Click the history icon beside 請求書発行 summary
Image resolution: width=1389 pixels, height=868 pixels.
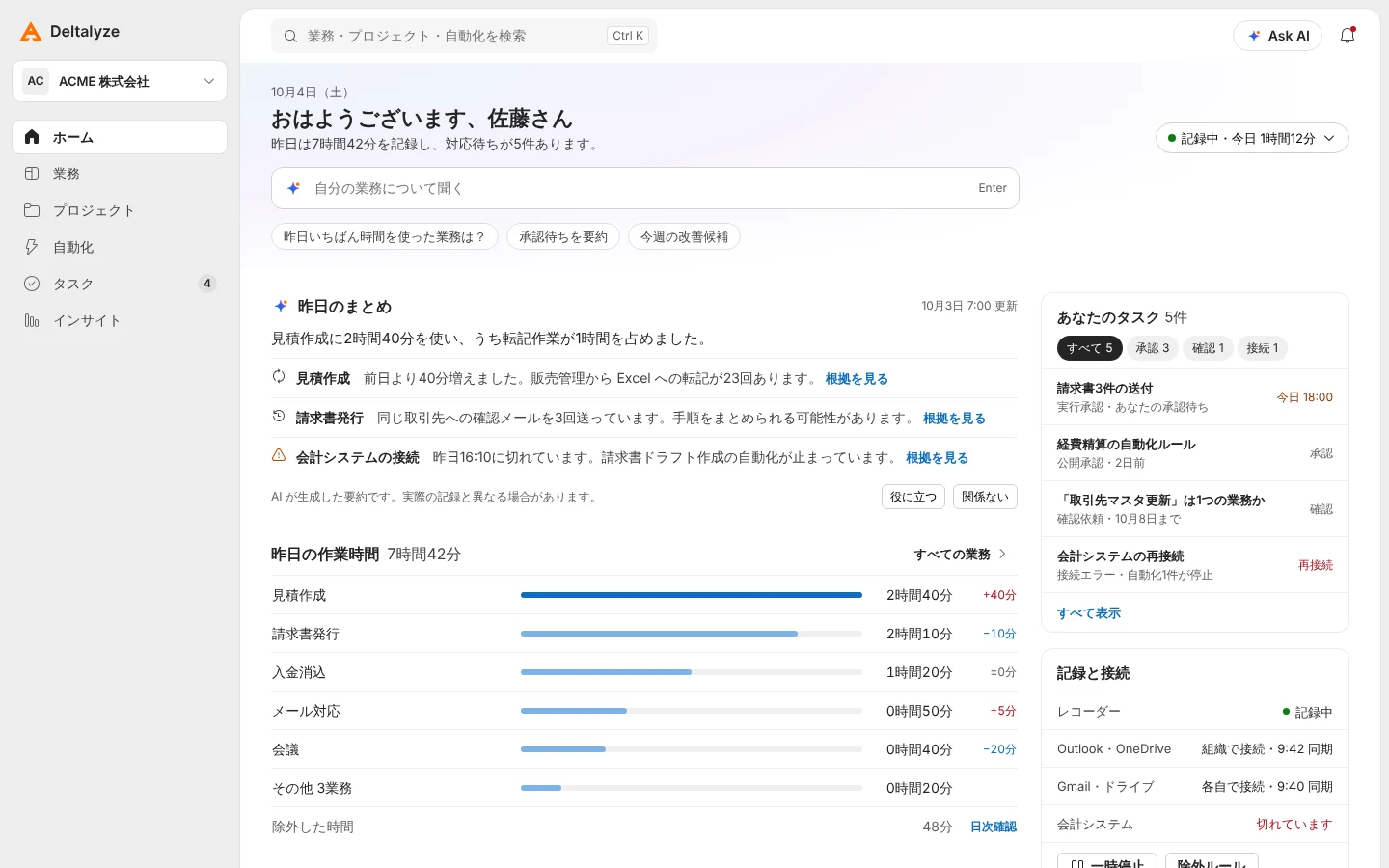[279, 417]
